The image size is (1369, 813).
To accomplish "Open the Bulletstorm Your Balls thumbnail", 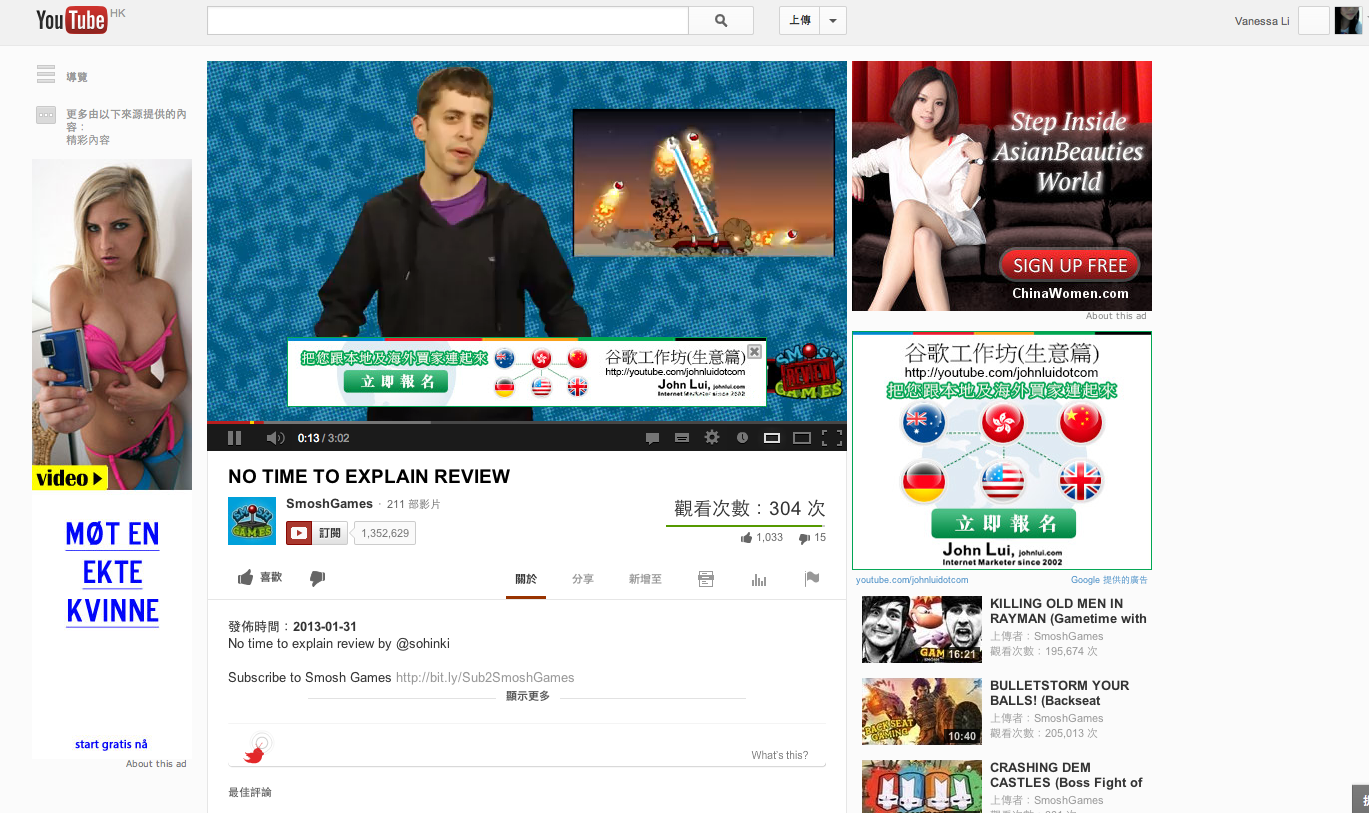I will pyautogui.click(x=922, y=711).
